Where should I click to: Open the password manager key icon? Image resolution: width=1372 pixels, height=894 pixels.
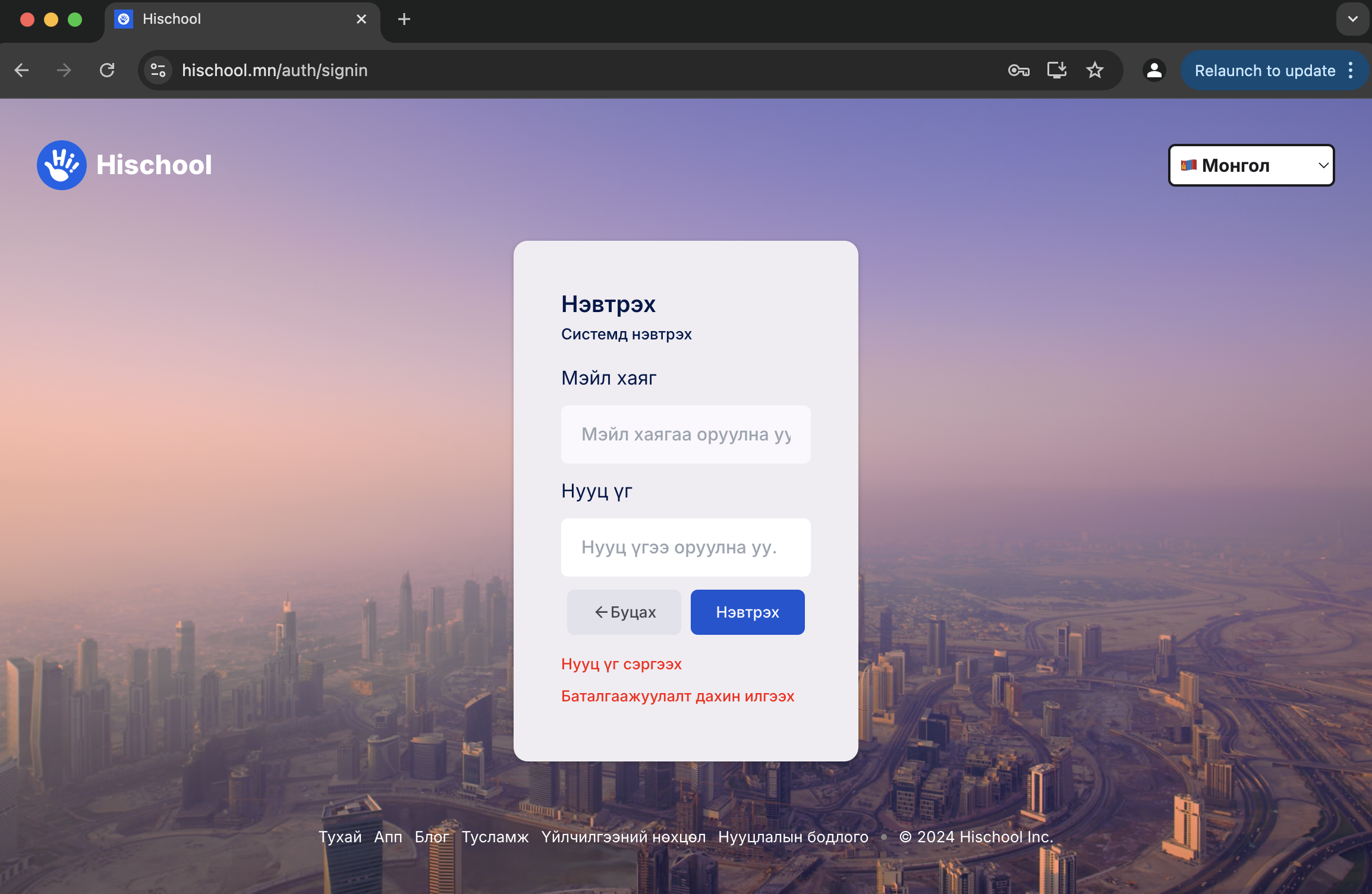click(x=1018, y=70)
